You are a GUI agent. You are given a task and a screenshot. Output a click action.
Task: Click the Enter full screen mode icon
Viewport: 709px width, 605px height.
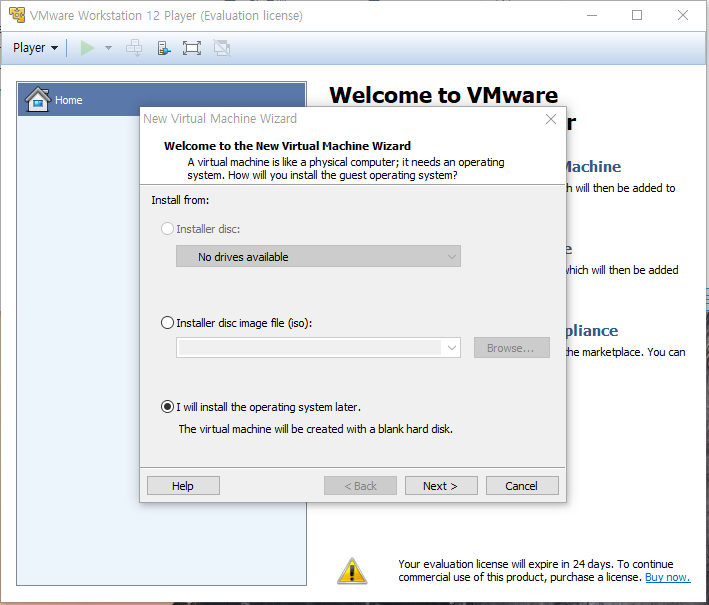click(192, 48)
